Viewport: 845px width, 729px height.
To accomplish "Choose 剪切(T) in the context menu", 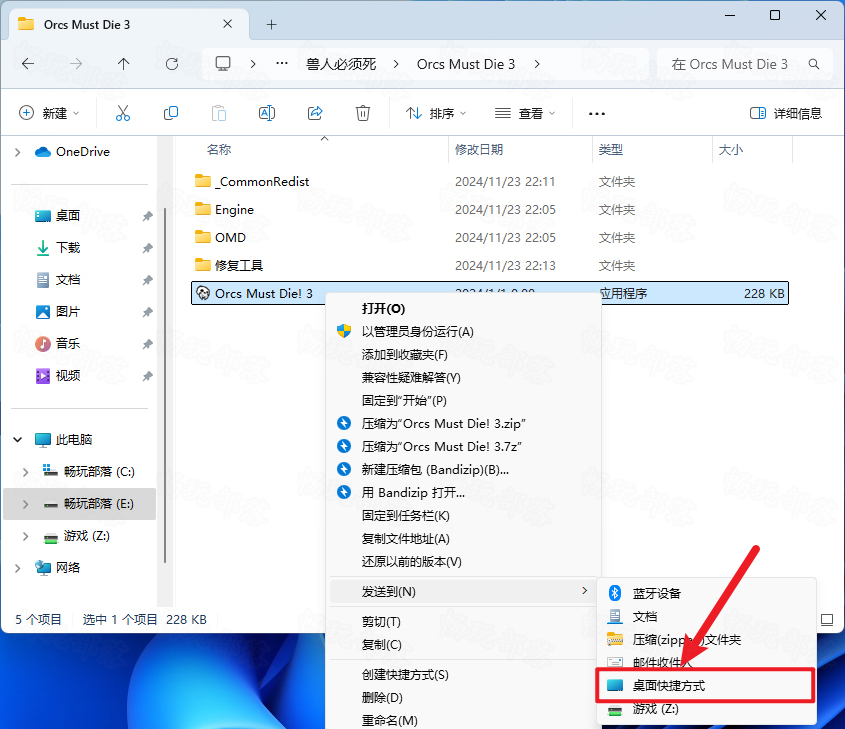I will click(x=465, y=622).
